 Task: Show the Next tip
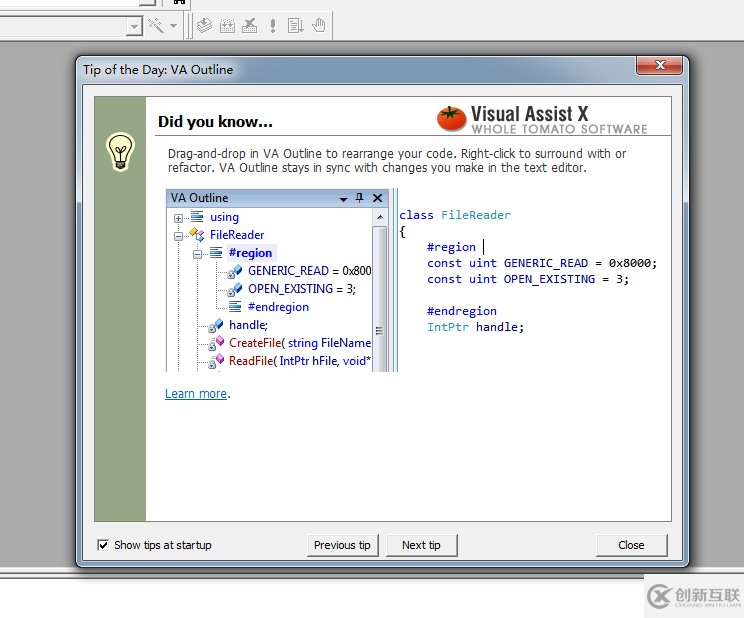pos(421,545)
